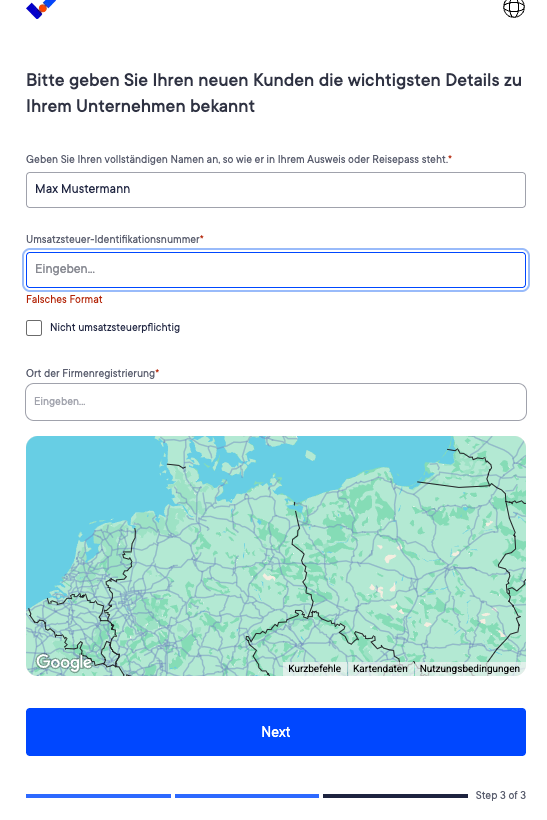Click the Ort der Firmenregistrierung label
This screenshot has height=820, width=547.
click(93, 373)
